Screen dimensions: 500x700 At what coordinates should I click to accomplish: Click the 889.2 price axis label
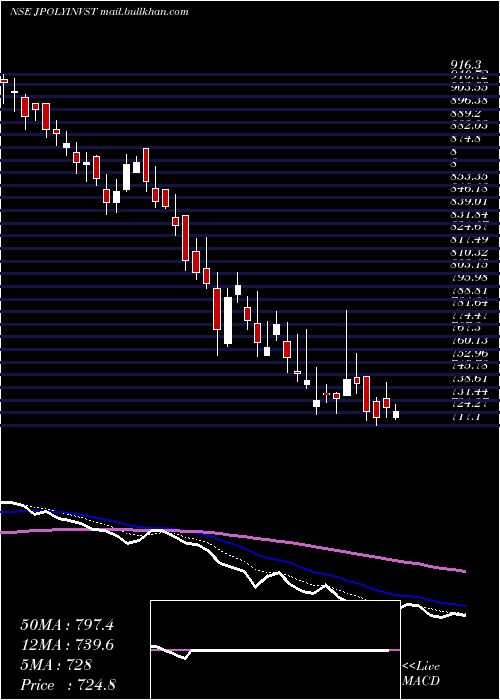[x=464, y=113]
